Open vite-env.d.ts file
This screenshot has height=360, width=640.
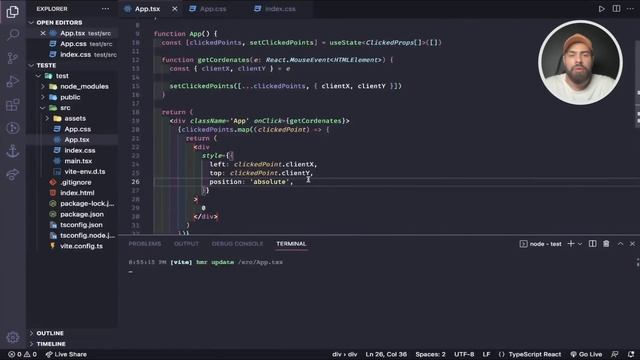84,171
